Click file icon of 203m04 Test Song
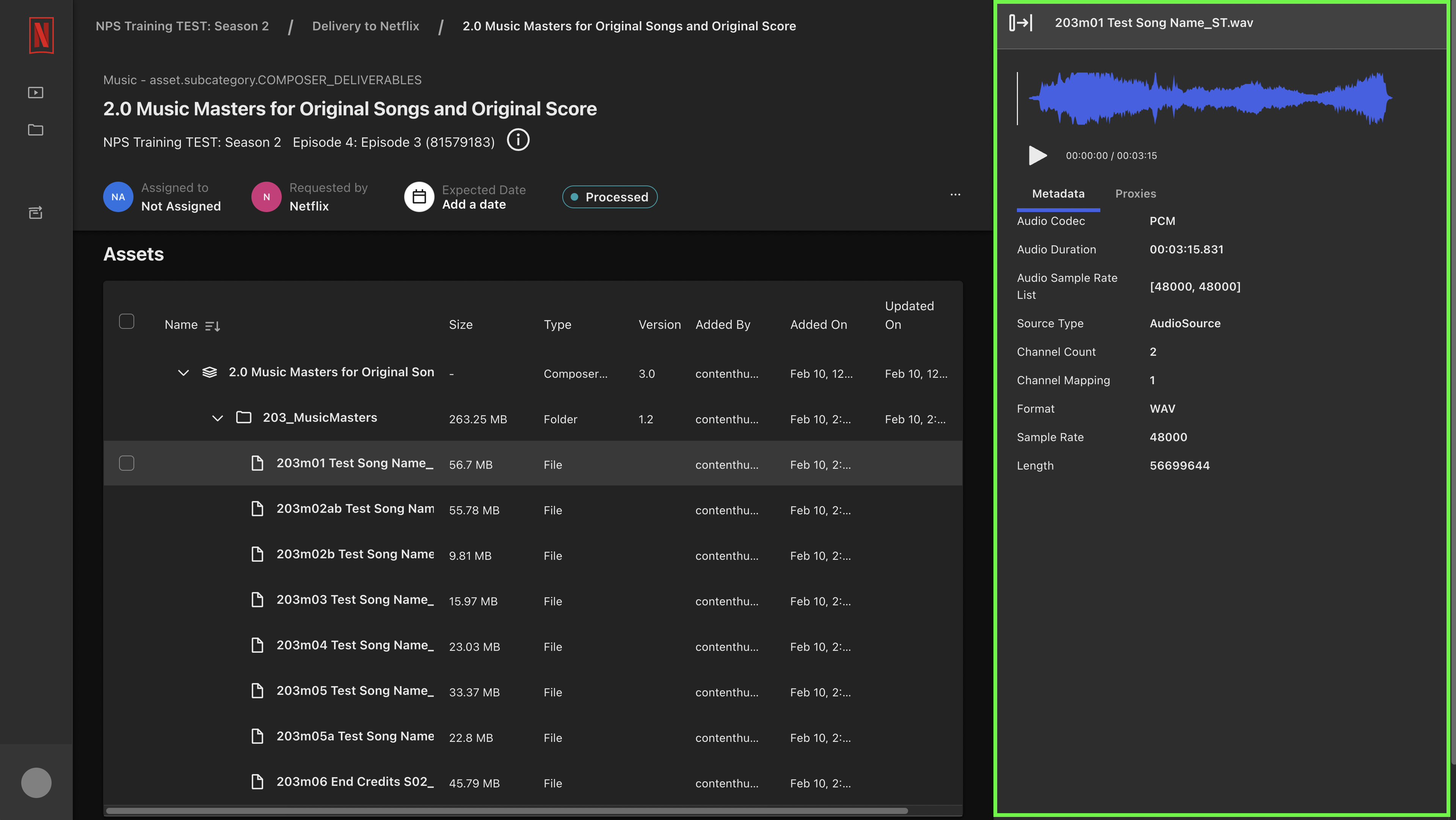Image resolution: width=1456 pixels, height=820 pixels. [257, 645]
